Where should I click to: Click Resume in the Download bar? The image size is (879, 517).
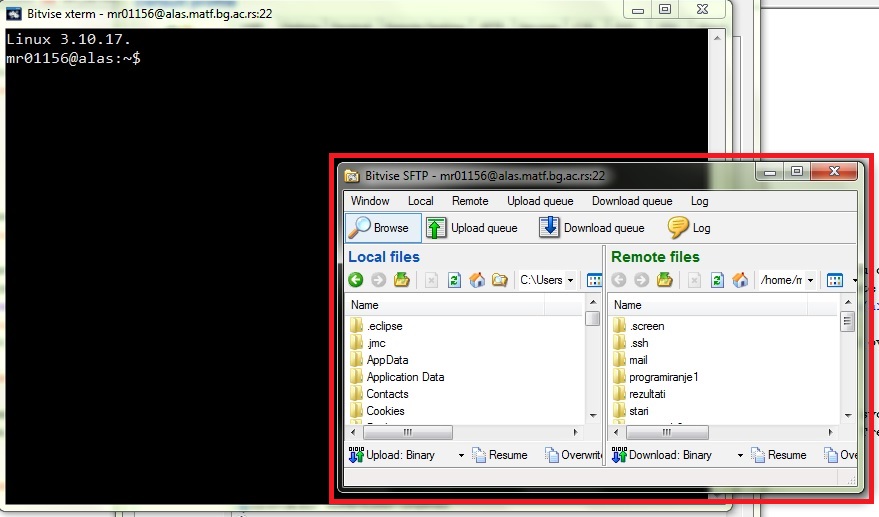click(779, 455)
